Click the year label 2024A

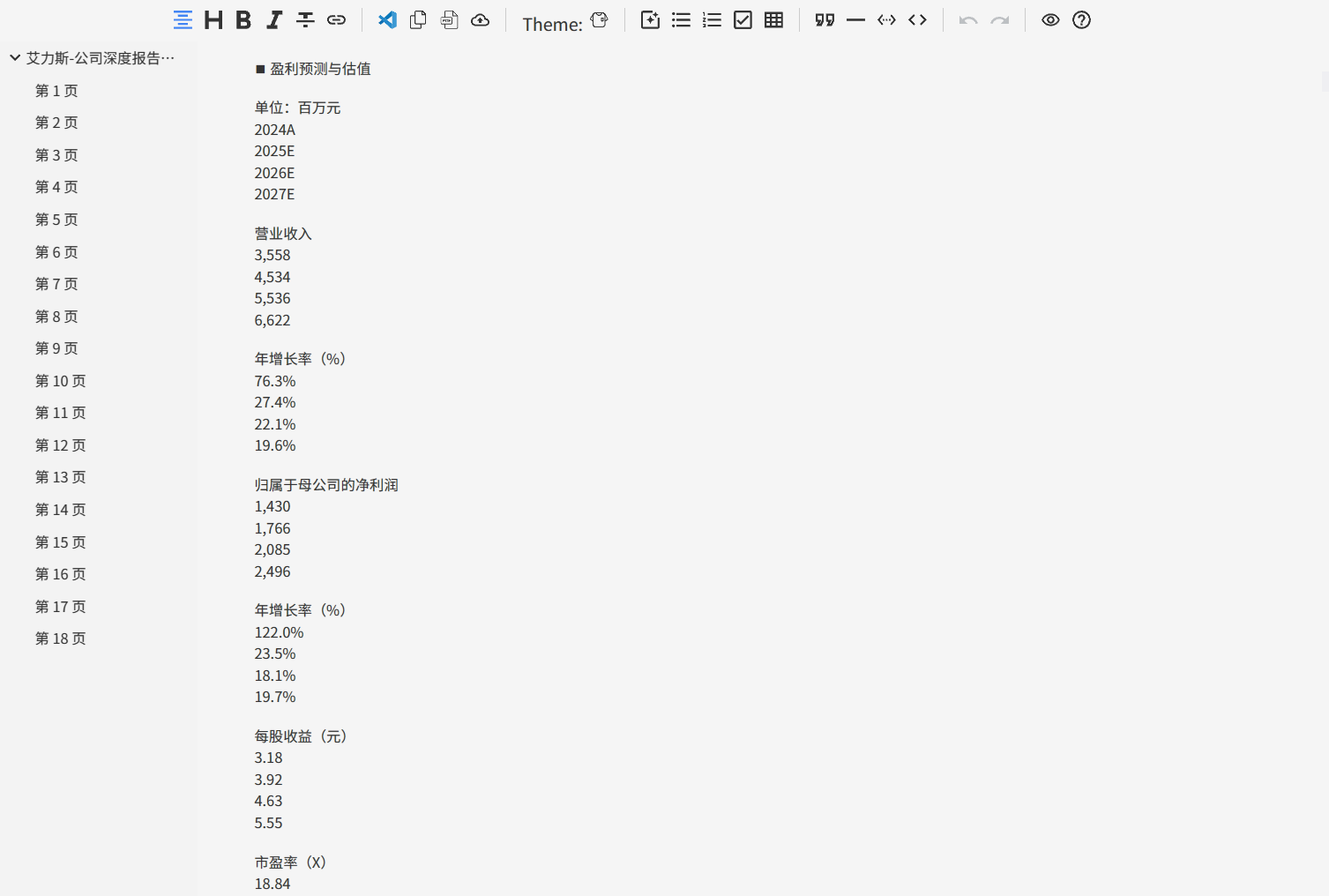[275, 130]
